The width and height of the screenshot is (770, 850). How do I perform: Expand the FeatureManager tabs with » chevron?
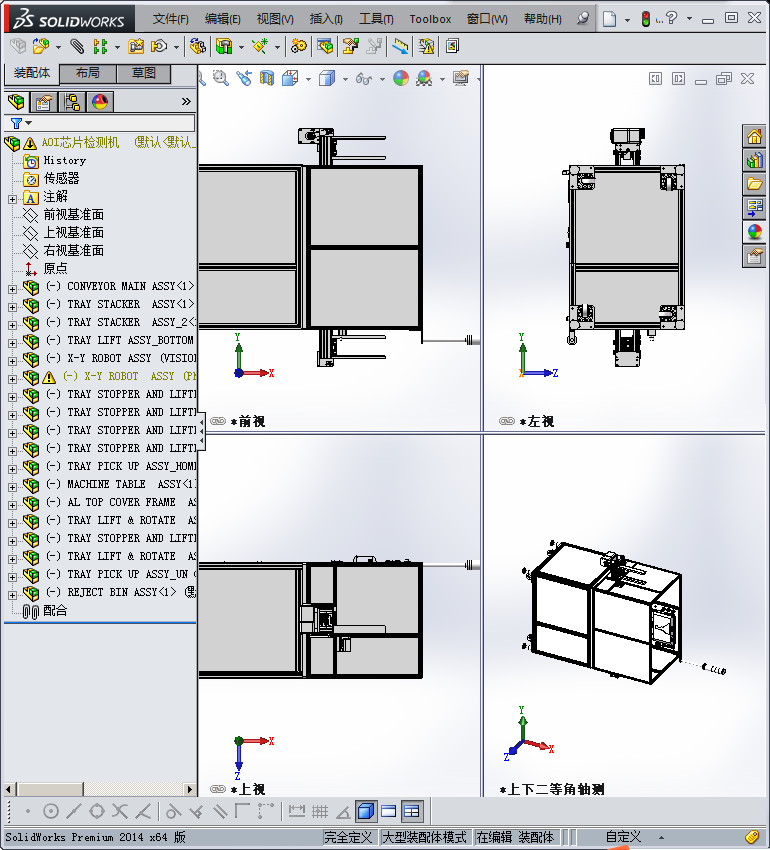click(x=186, y=101)
